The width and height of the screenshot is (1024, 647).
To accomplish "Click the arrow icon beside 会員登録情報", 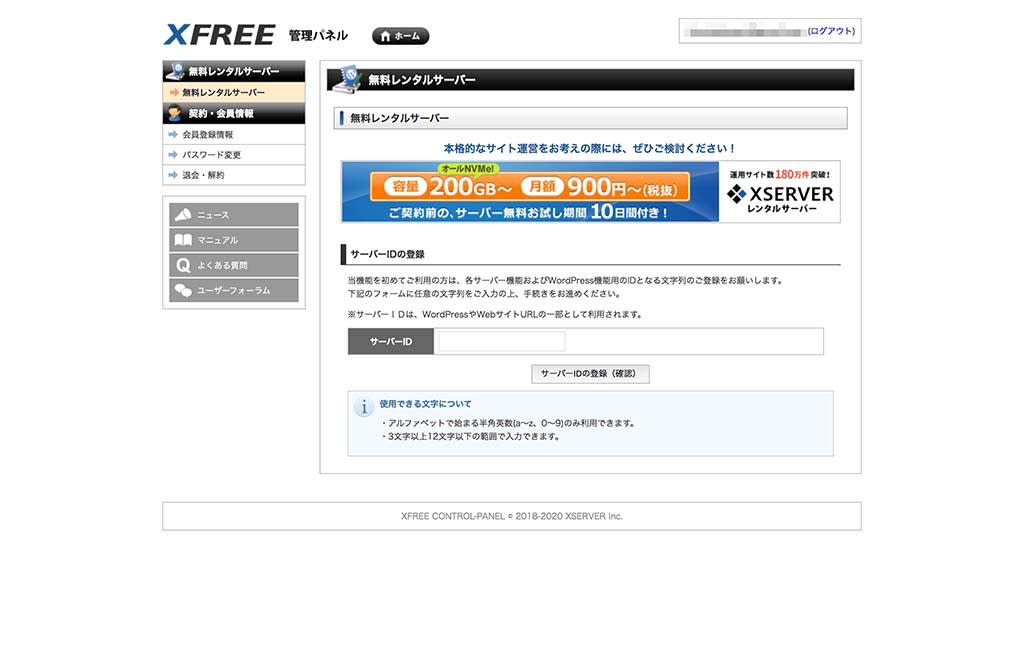I will pos(173,134).
